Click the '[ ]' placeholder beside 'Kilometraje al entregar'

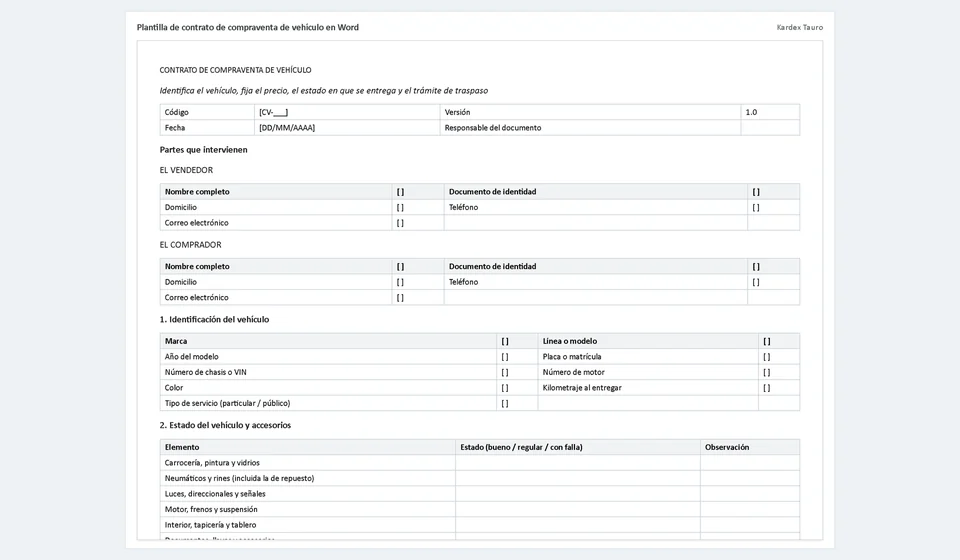[767, 388]
